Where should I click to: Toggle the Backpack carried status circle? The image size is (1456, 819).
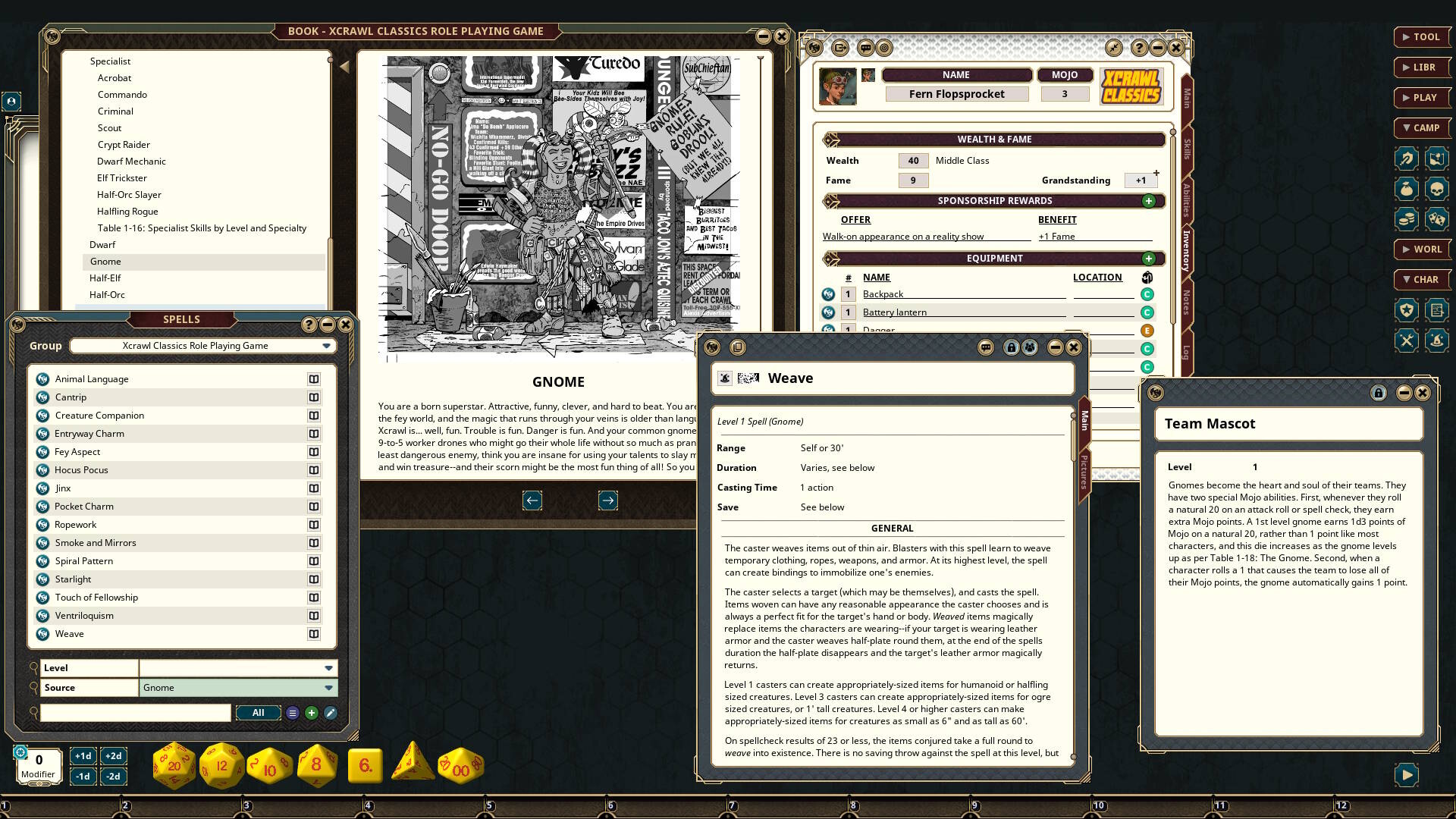point(1148,293)
